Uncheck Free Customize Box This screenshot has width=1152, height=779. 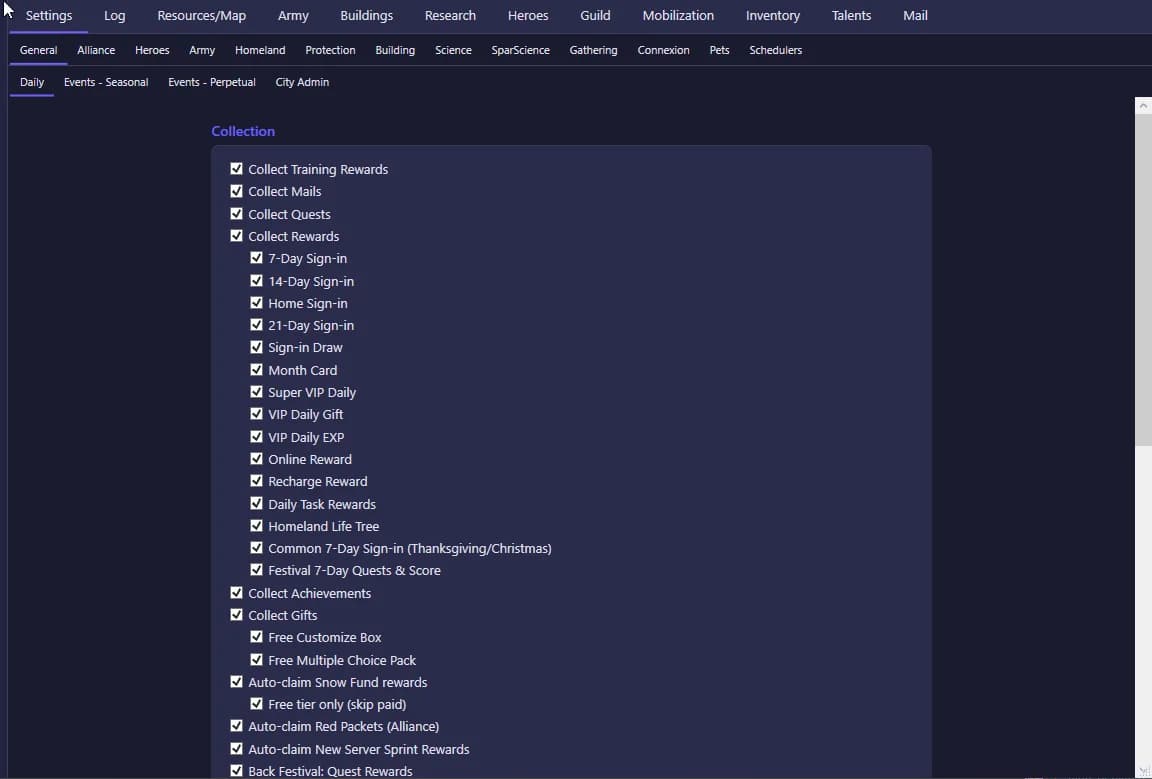point(256,637)
